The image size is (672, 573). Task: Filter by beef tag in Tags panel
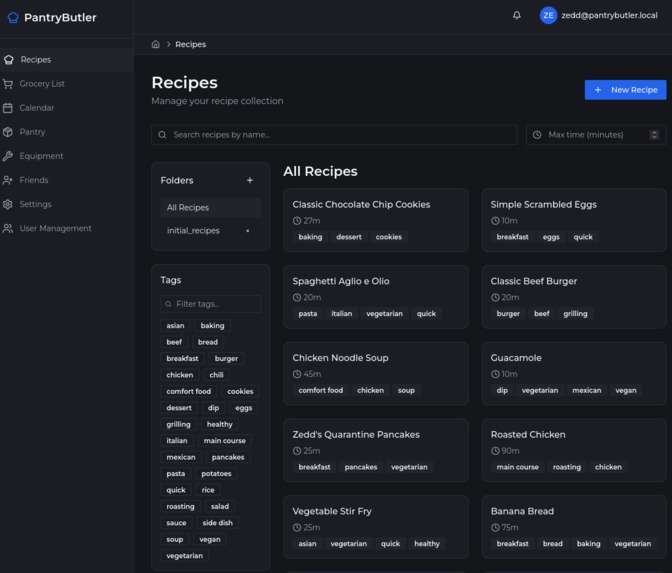(174, 342)
